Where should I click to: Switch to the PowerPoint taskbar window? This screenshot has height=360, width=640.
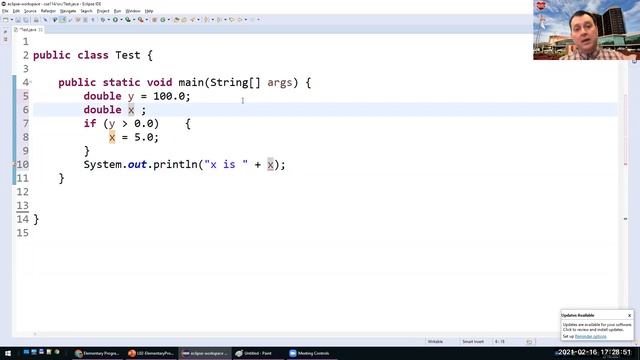(151, 353)
